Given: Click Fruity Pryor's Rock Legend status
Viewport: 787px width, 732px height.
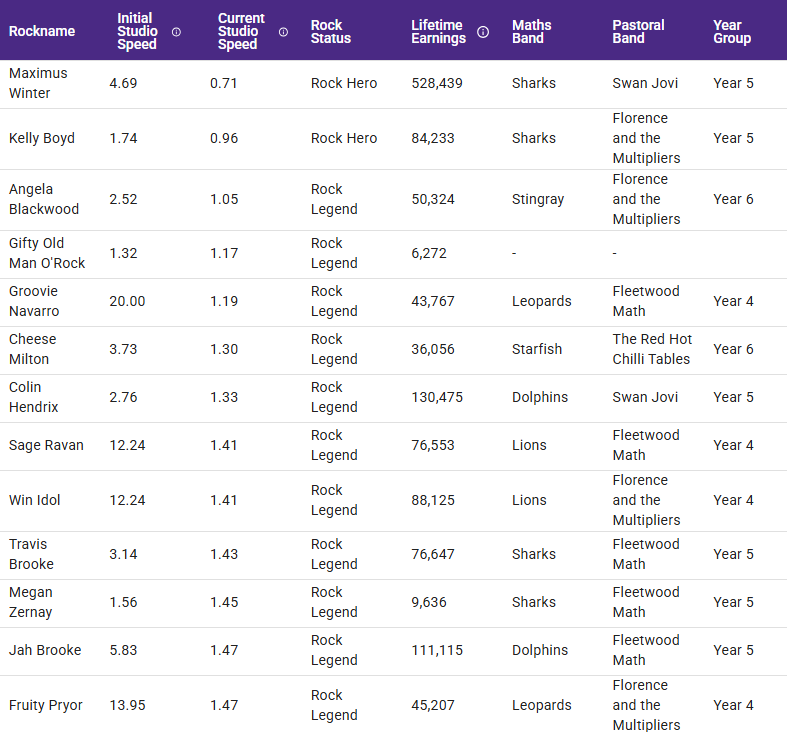Looking at the screenshot, I should pos(334,705).
